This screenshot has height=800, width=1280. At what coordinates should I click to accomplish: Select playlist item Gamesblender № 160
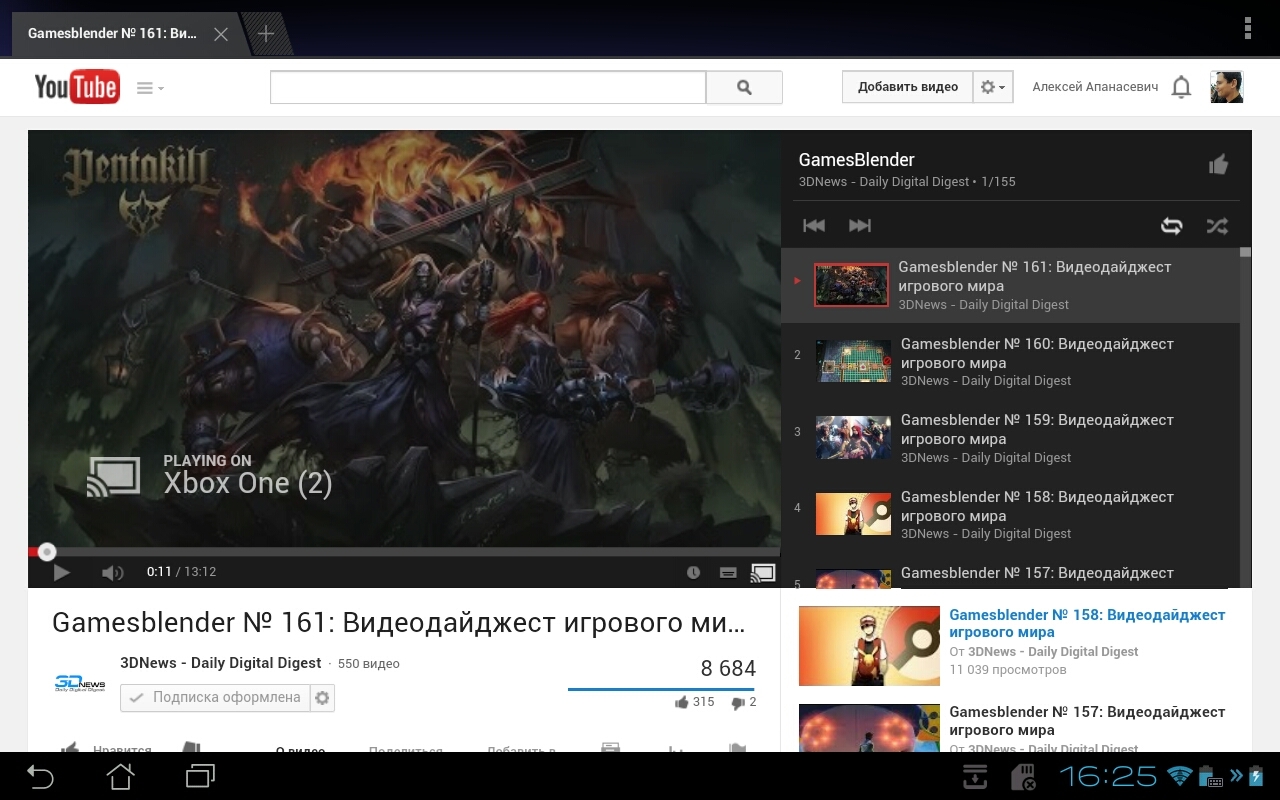coord(1010,361)
